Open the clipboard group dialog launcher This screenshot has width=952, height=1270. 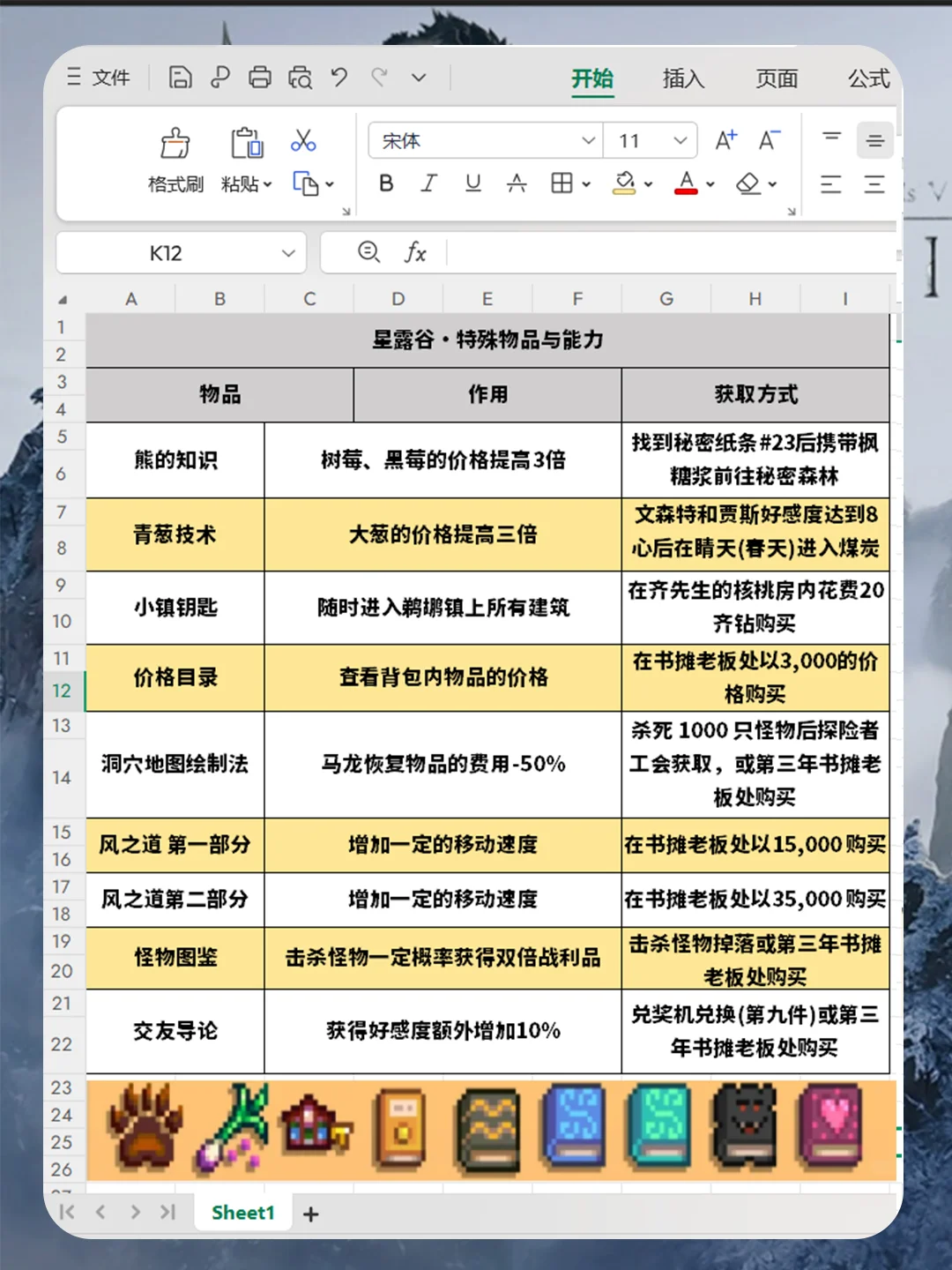(x=346, y=211)
